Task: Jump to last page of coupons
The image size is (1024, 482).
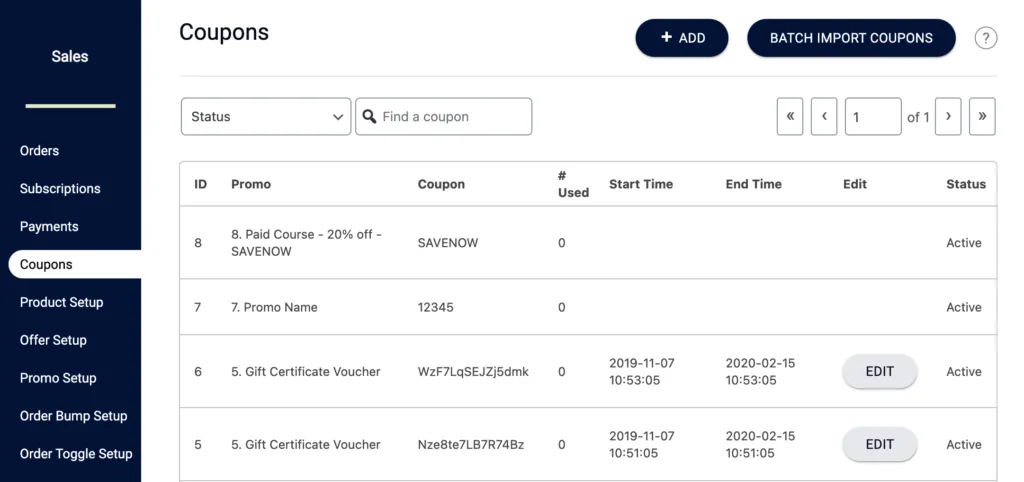Action: (x=982, y=117)
